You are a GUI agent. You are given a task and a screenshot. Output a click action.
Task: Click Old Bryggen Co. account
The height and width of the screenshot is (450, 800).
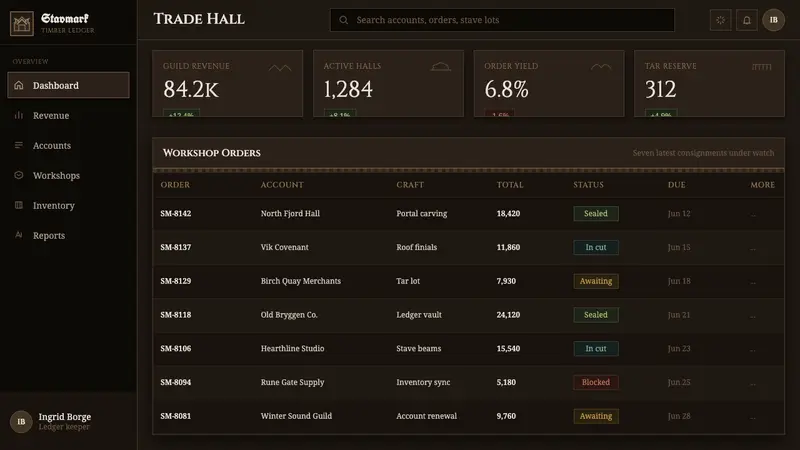point(289,315)
